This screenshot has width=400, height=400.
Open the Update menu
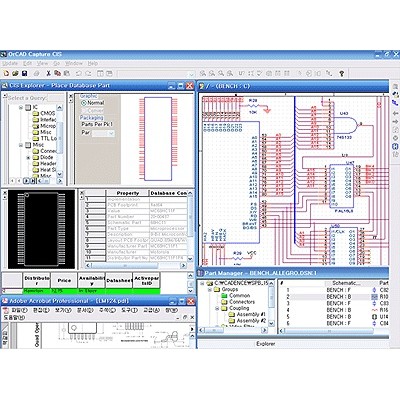tap(10, 63)
